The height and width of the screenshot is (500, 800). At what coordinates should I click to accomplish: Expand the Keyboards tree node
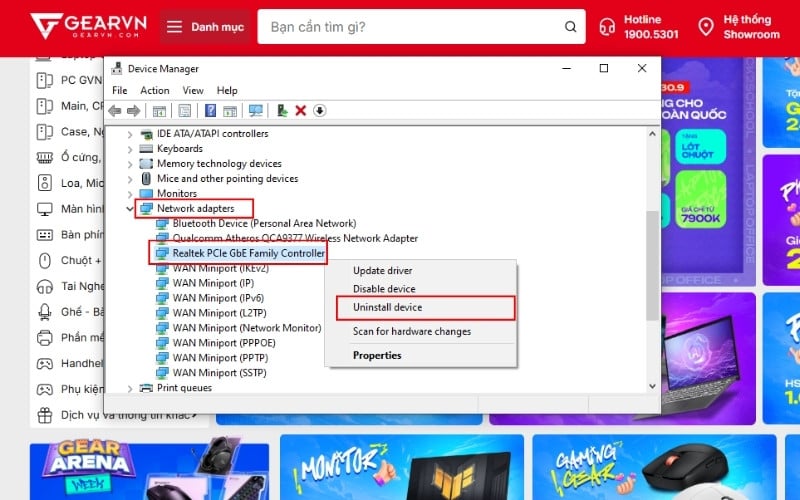click(x=130, y=149)
